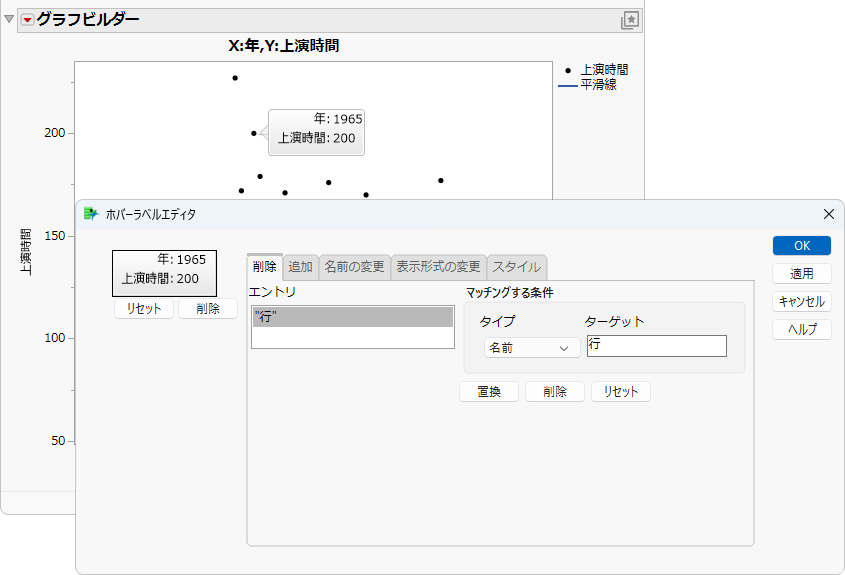Screen dimensions: 845x575
Task: Click the red triangle menu beside グラフビルダー
Action: click(x=27, y=20)
